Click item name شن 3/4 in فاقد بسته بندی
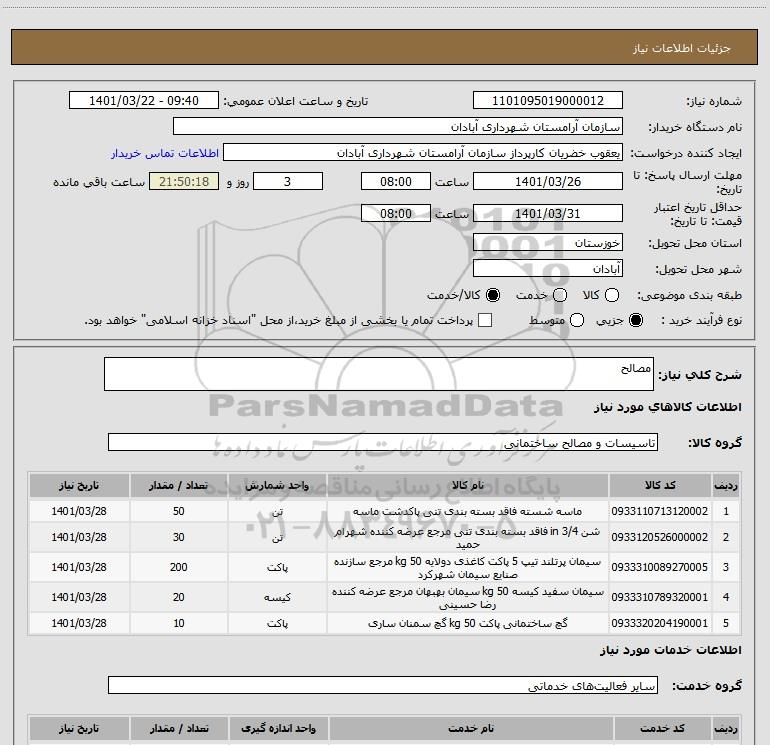The image size is (770, 745). coord(468,538)
